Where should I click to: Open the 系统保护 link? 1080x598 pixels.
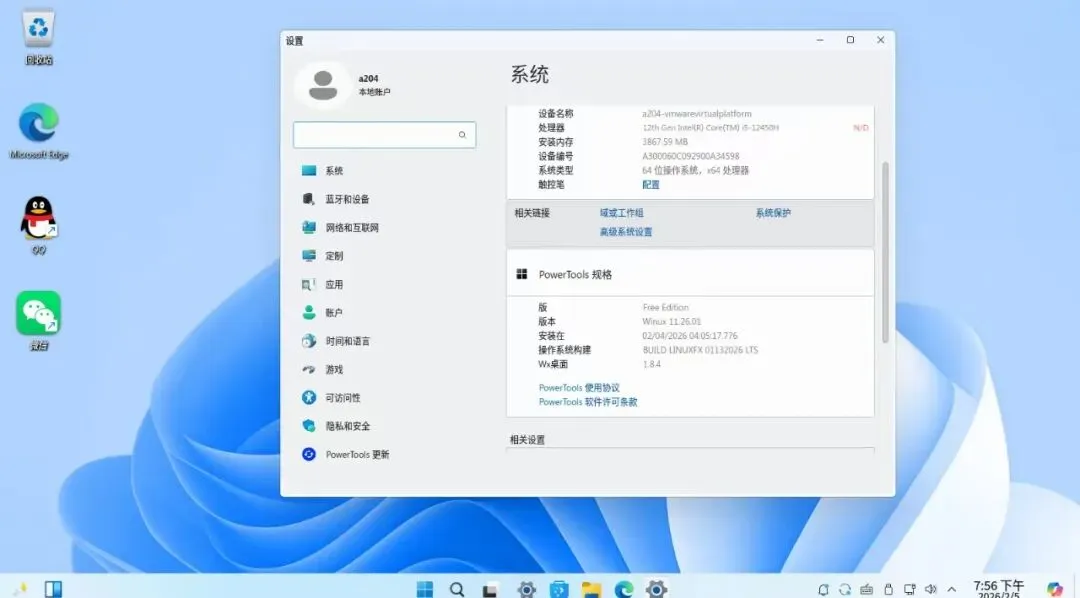coord(773,213)
